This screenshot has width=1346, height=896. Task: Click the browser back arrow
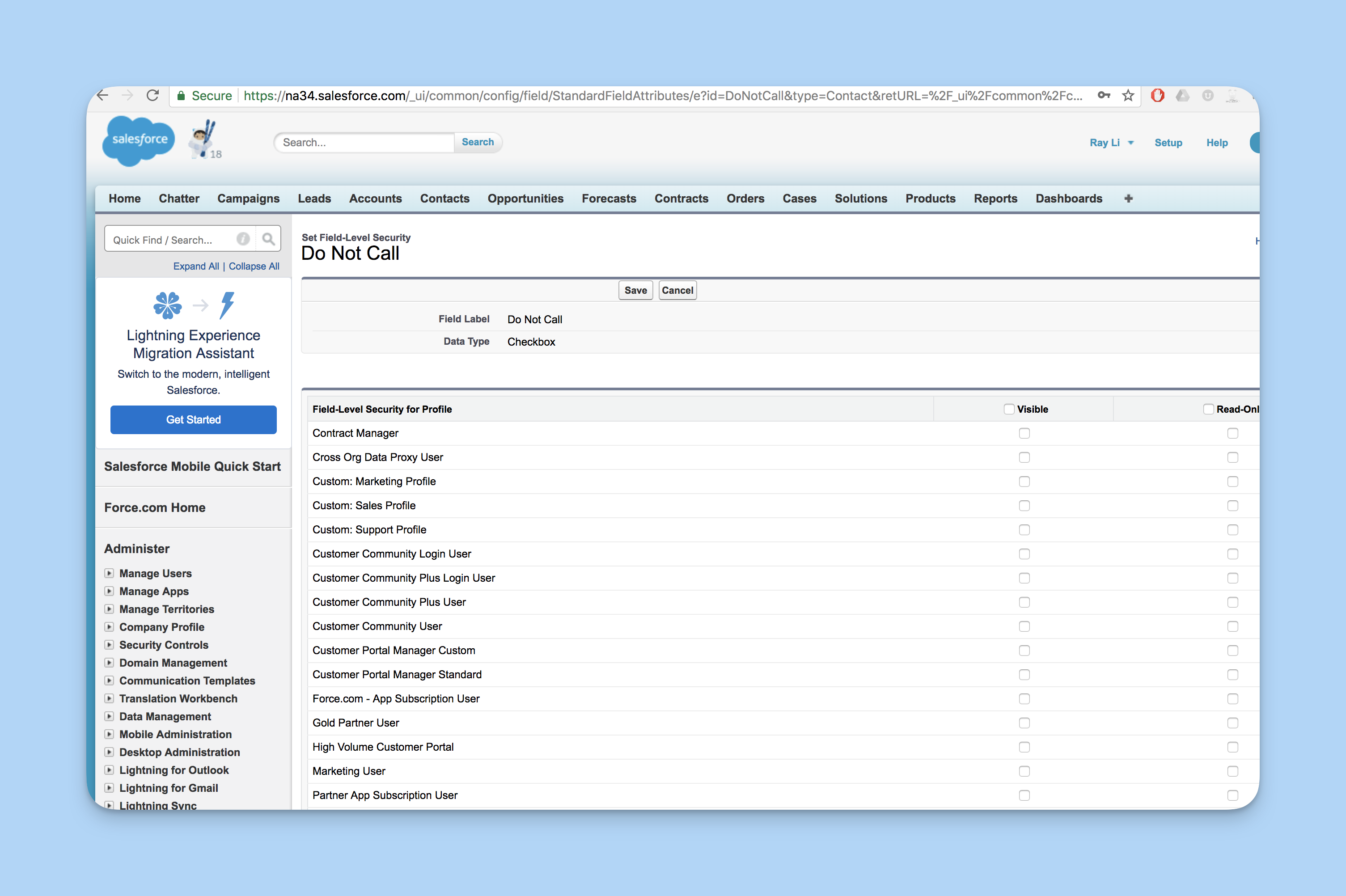pos(103,95)
